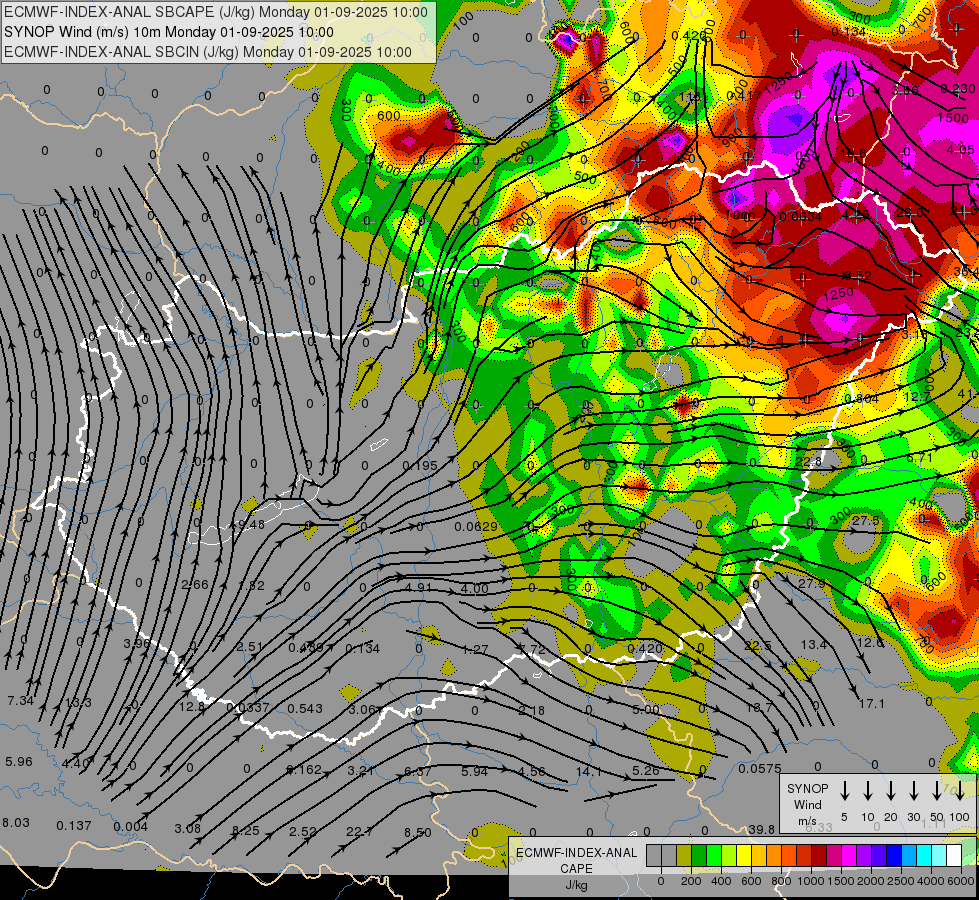Click the 2.66 value on the map
The height and width of the screenshot is (900, 979).
click(195, 585)
